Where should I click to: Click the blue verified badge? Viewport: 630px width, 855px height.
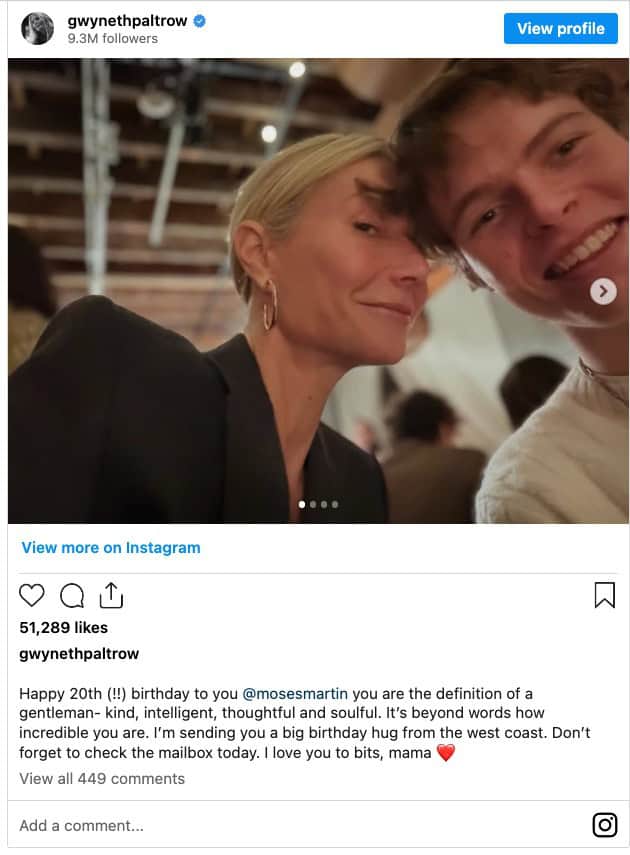pyautogui.click(x=200, y=20)
